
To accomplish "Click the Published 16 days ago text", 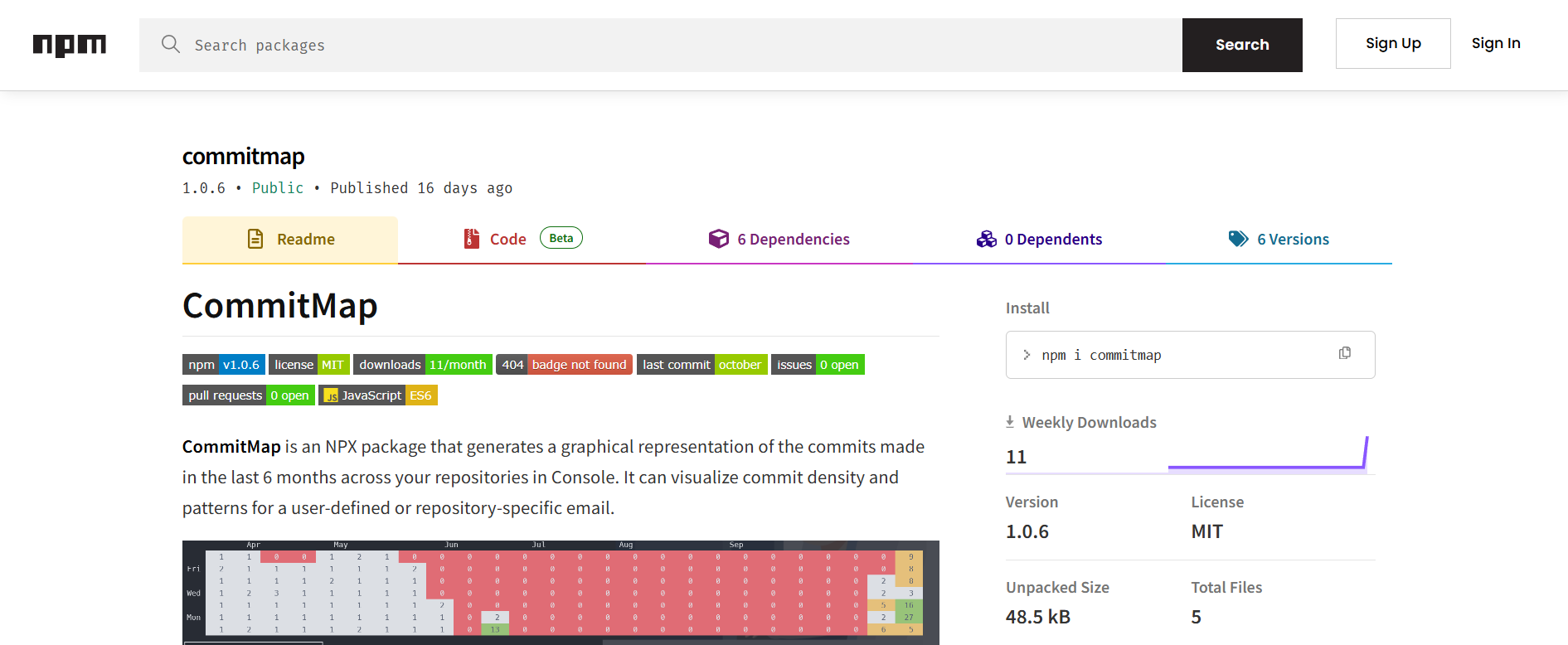I will point(421,188).
